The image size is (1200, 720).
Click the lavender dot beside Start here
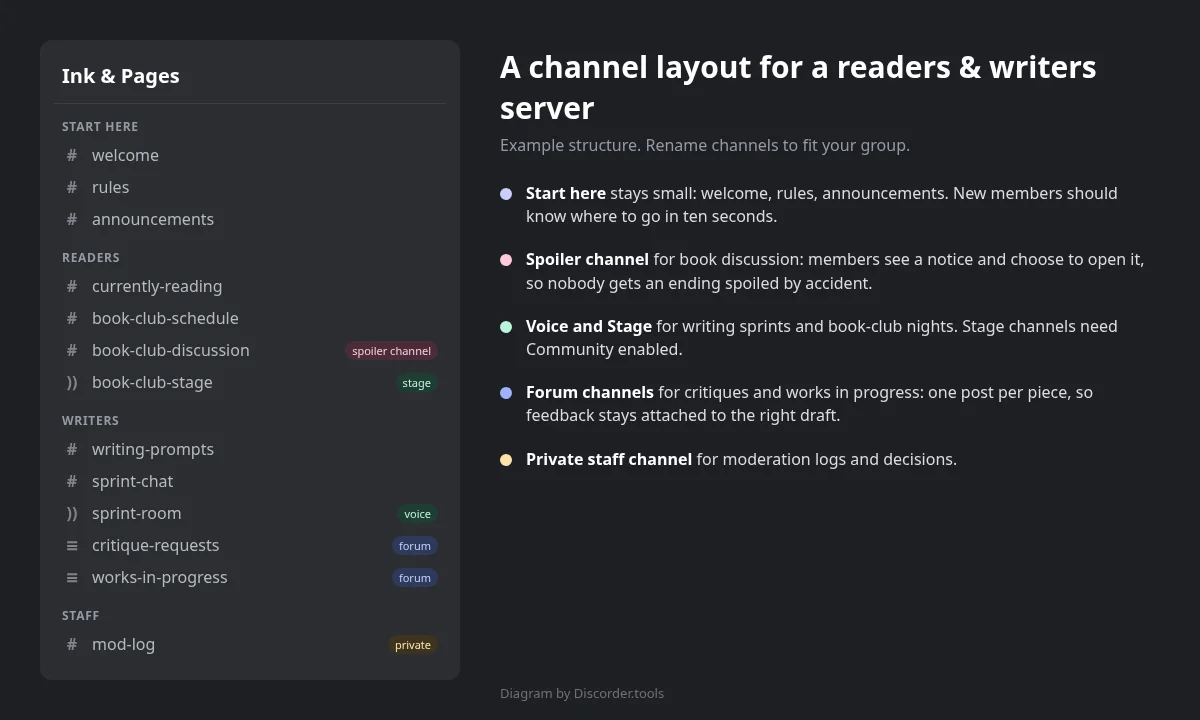pyautogui.click(x=506, y=194)
